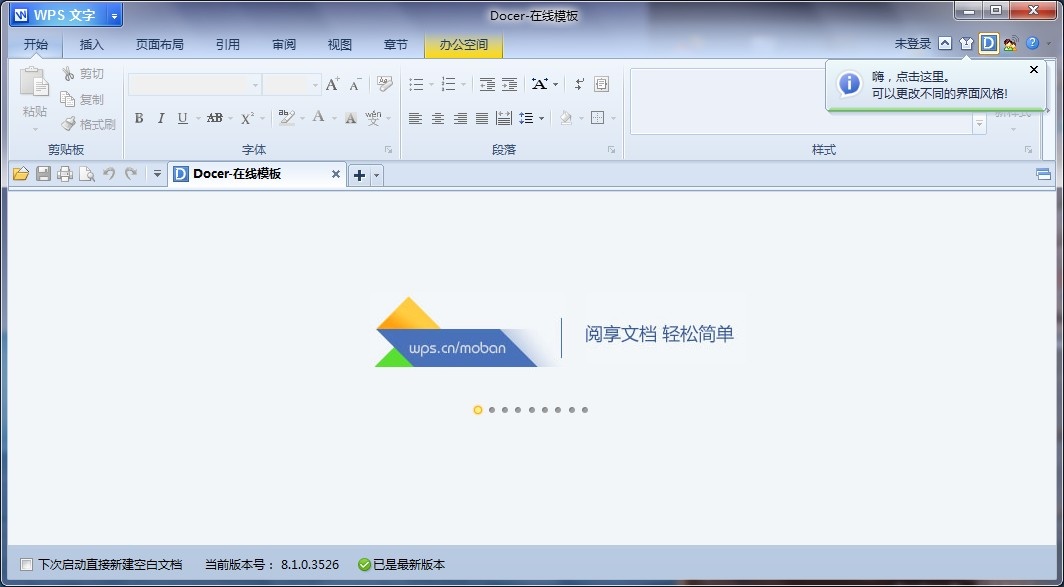1064x587 pixels.
Task: Expand the font name combo box
Action: (x=255, y=85)
